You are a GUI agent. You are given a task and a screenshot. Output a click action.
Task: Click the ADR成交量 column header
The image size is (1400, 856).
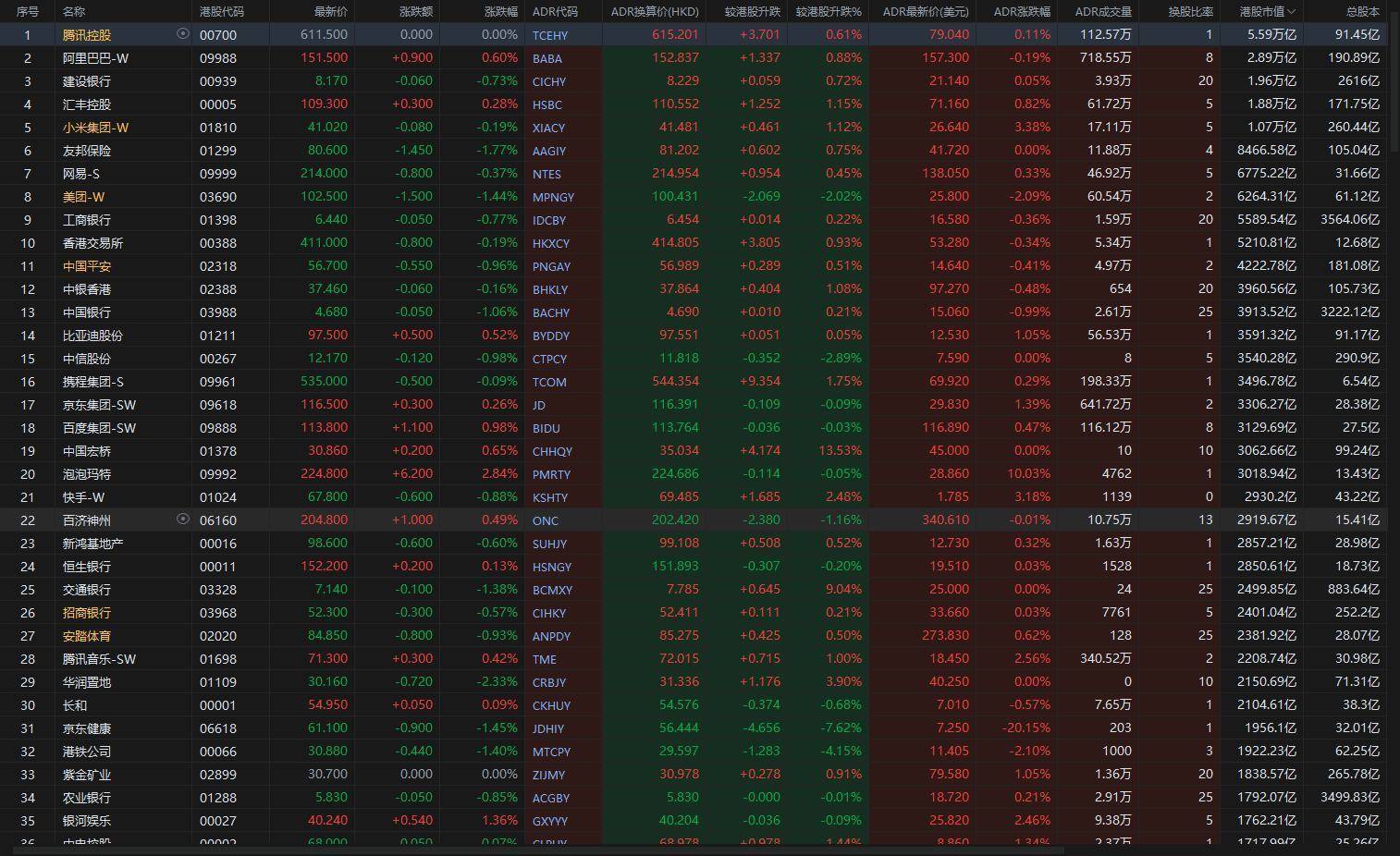(1103, 11)
